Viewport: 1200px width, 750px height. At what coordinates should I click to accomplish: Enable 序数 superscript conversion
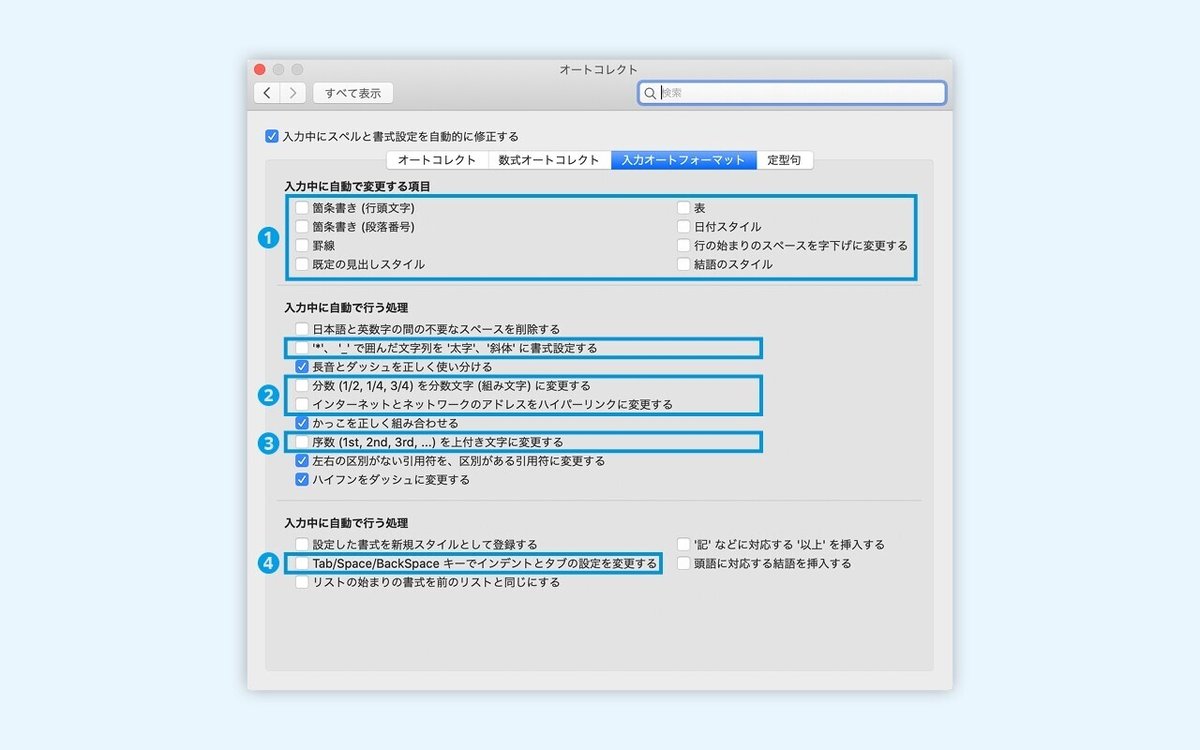coord(302,442)
